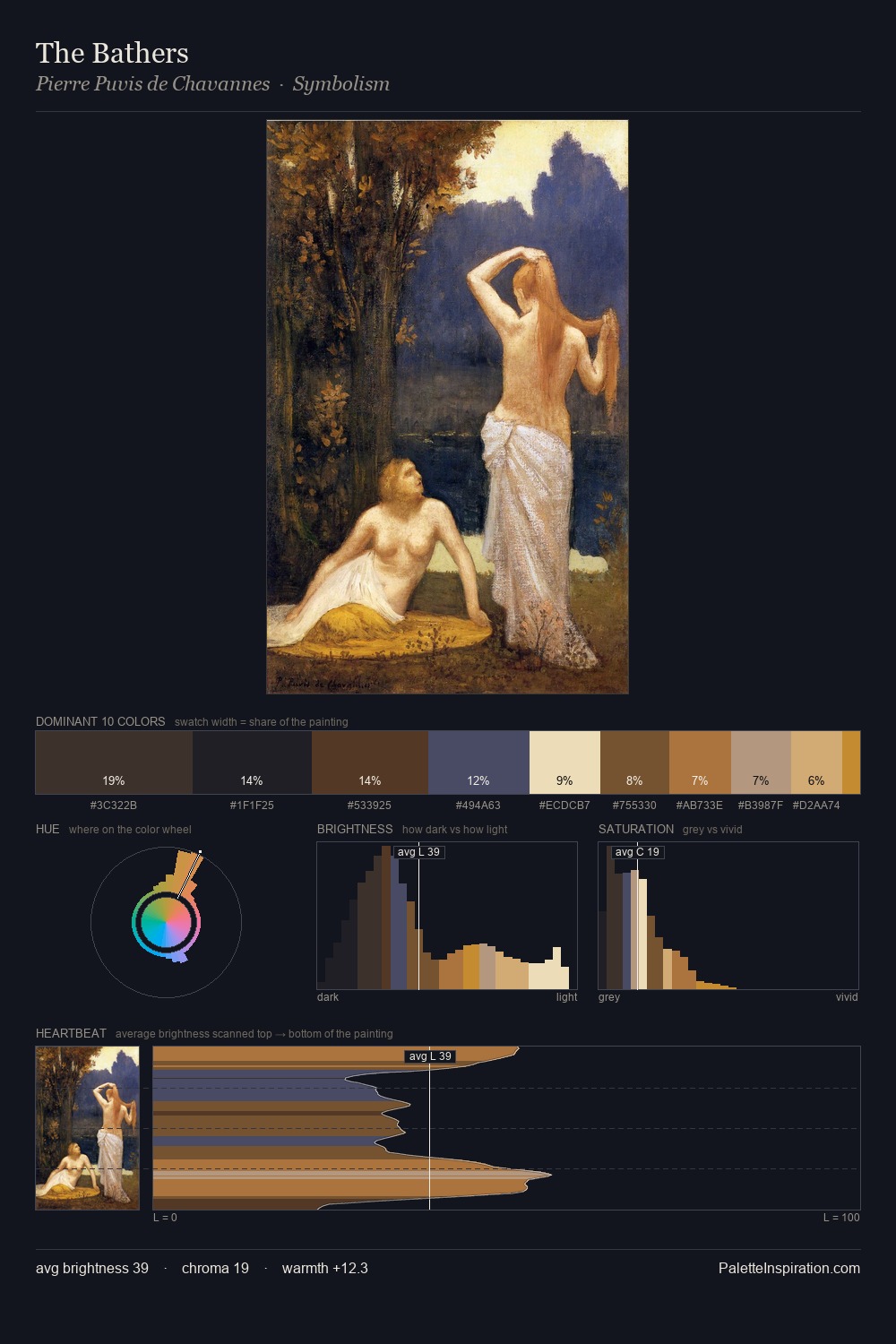Select the 12% slate blue swatch

coord(478,762)
